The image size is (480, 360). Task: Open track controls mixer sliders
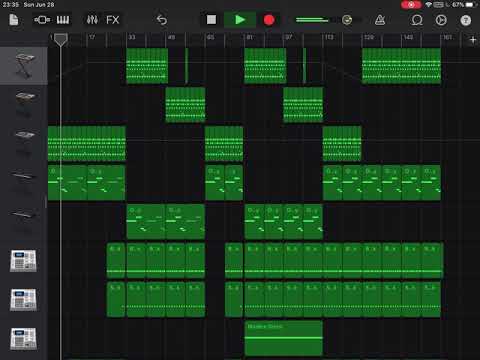pos(92,20)
